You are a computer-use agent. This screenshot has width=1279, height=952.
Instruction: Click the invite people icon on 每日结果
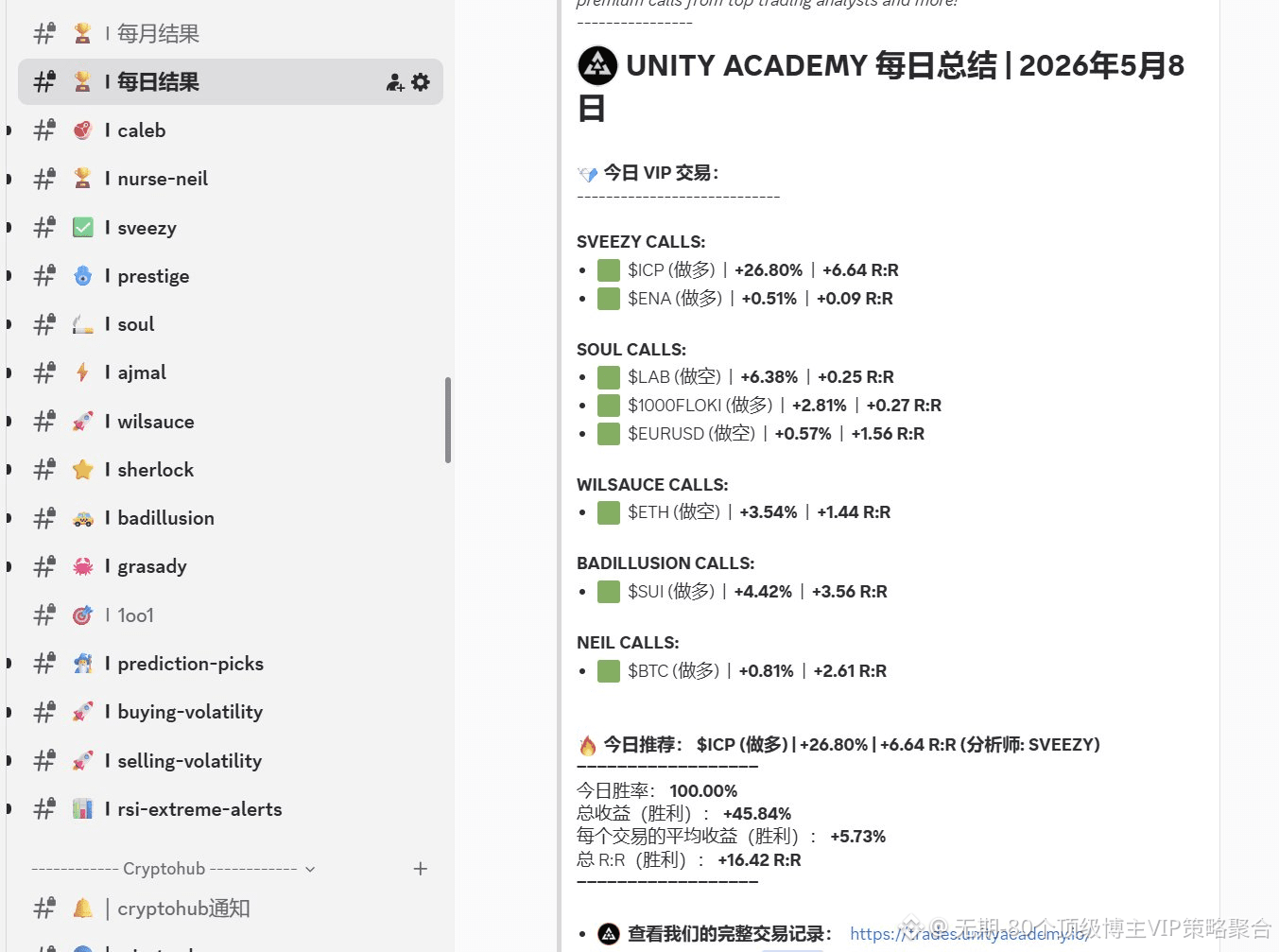(395, 82)
